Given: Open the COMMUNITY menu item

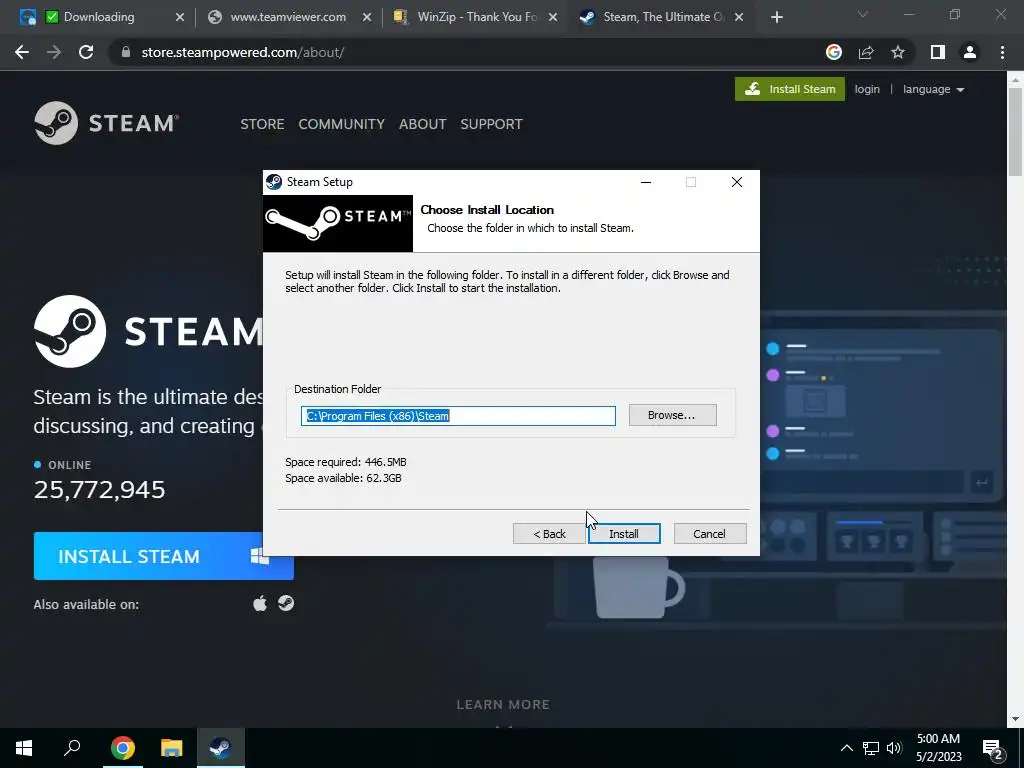Looking at the screenshot, I should tap(342, 124).
